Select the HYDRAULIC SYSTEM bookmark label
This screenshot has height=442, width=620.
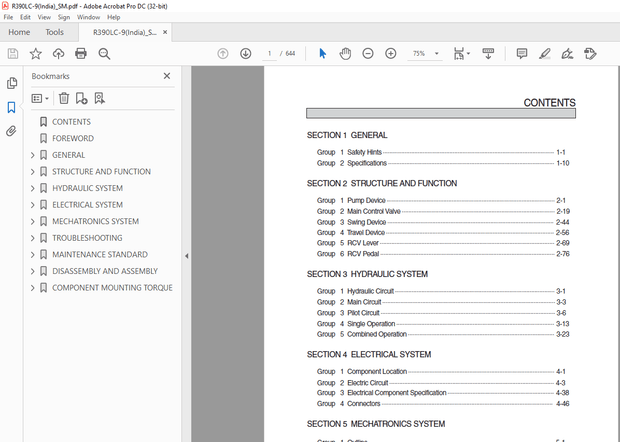tap(87, 188)
